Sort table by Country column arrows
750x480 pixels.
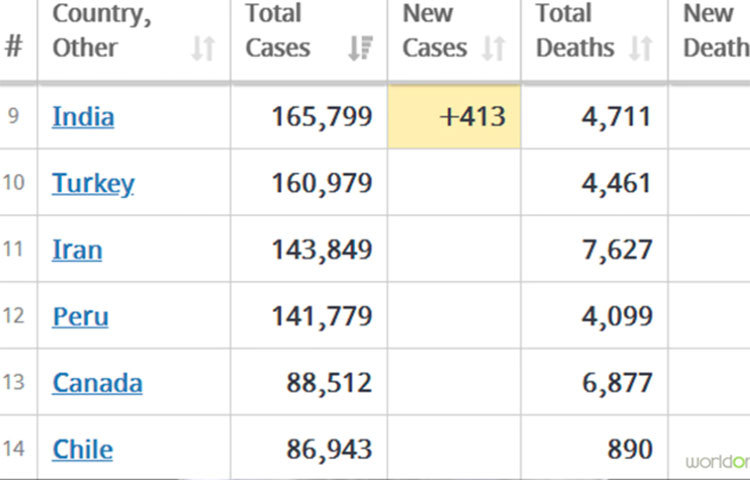click(x=203, y=48)
